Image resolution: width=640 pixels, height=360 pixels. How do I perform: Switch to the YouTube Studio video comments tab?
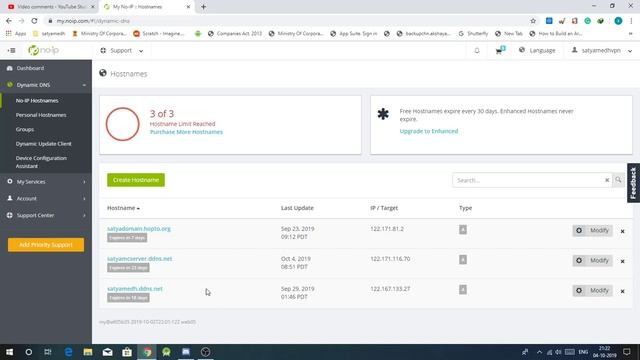[x=51, y=7]
